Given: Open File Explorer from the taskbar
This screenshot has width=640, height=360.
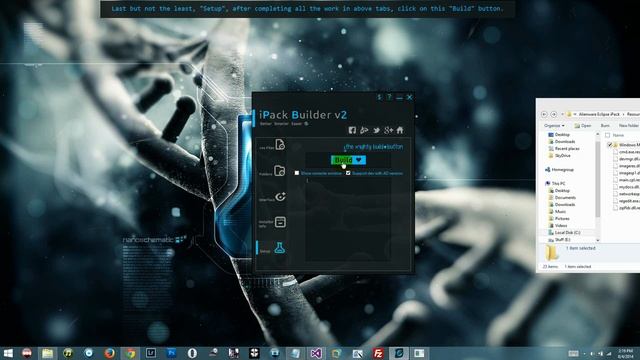Looking at the screenshot, I should click(47, 353).
